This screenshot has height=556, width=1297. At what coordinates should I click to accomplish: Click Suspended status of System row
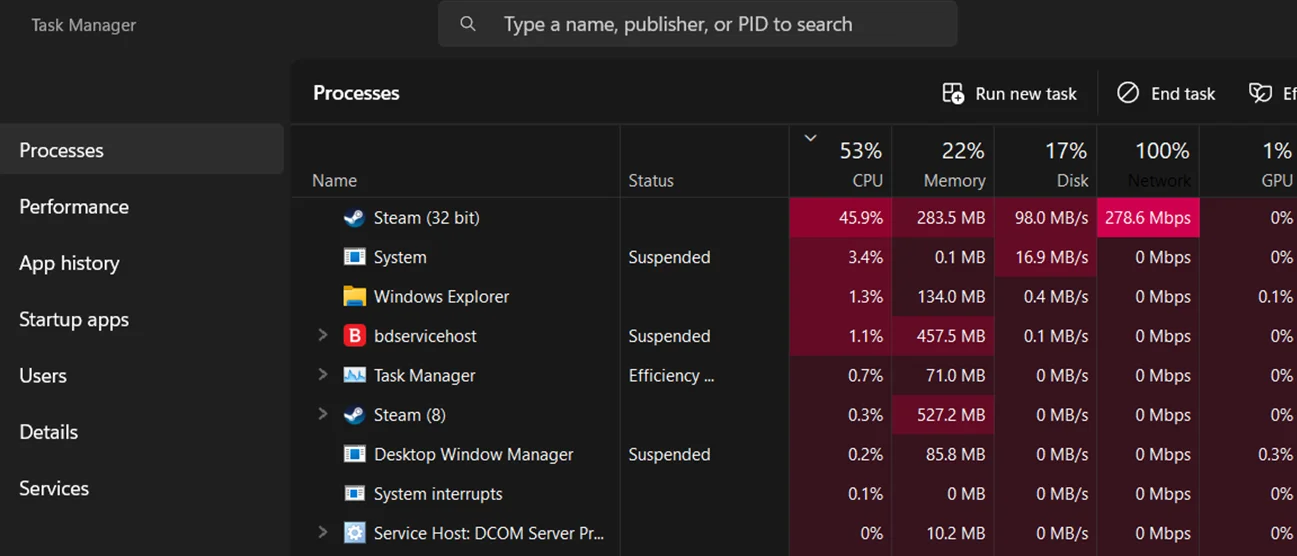pyautogui.click(x=669, y=257)
